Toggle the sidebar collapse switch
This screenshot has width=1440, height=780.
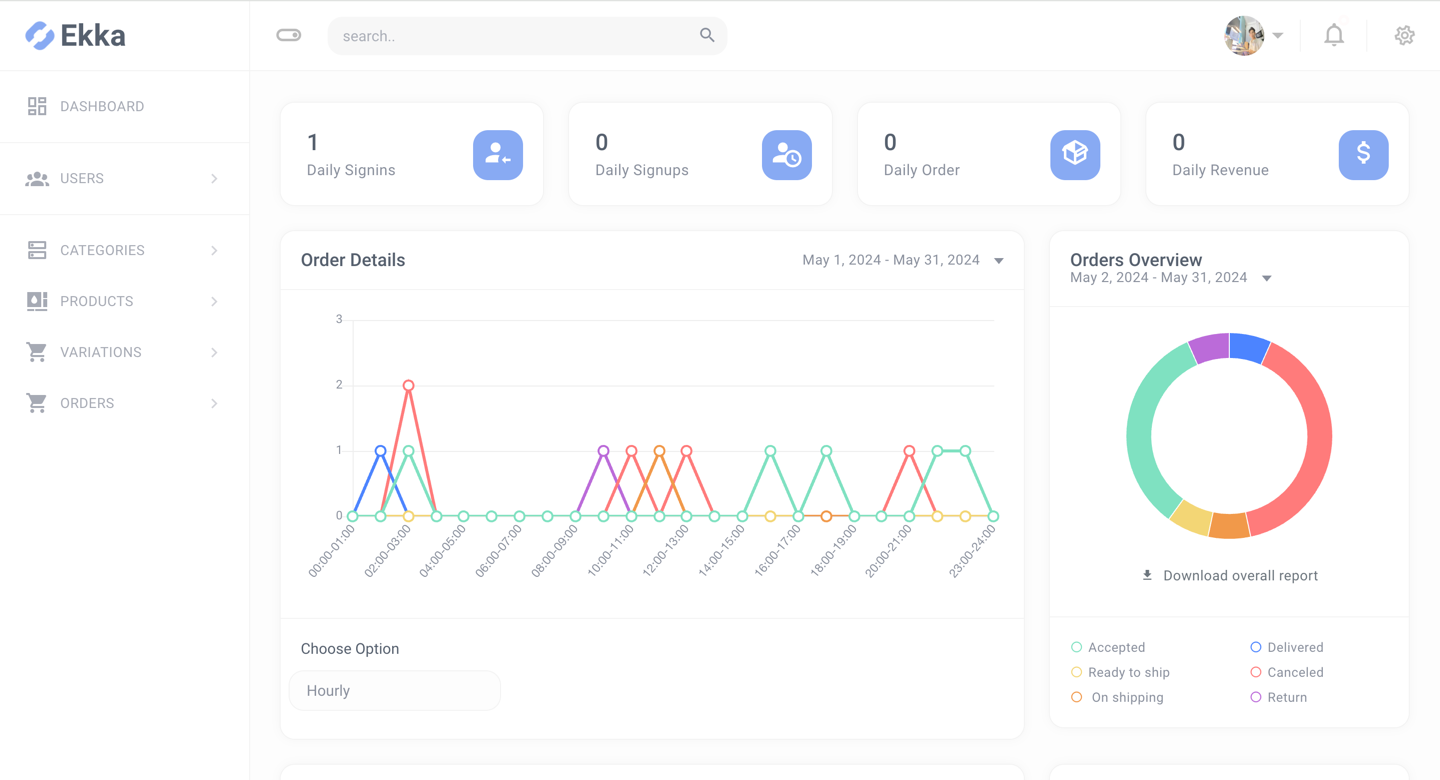click(289, 36)
